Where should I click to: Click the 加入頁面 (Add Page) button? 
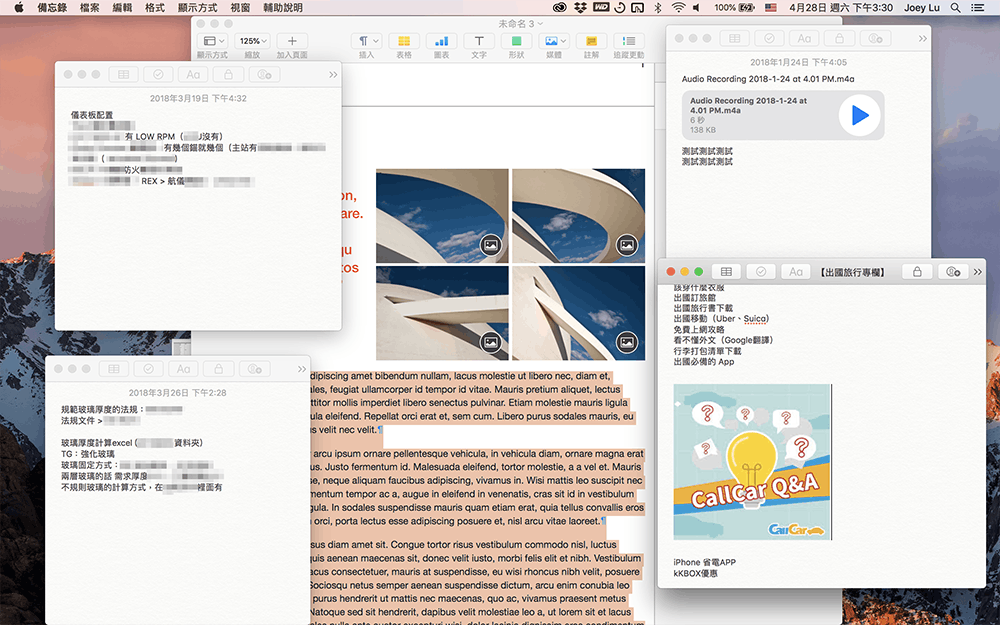292,42
